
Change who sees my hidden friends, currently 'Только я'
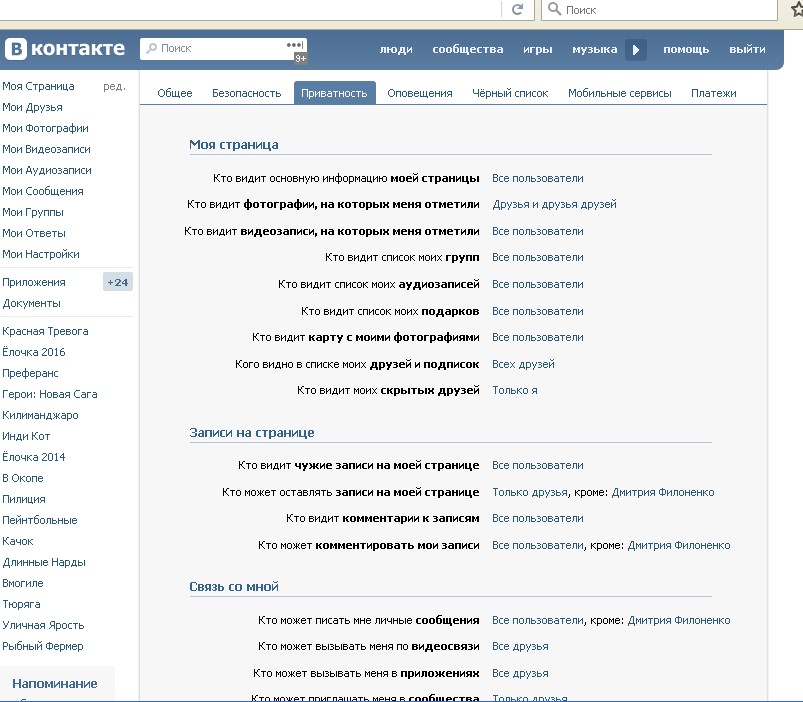coord(514,390)
